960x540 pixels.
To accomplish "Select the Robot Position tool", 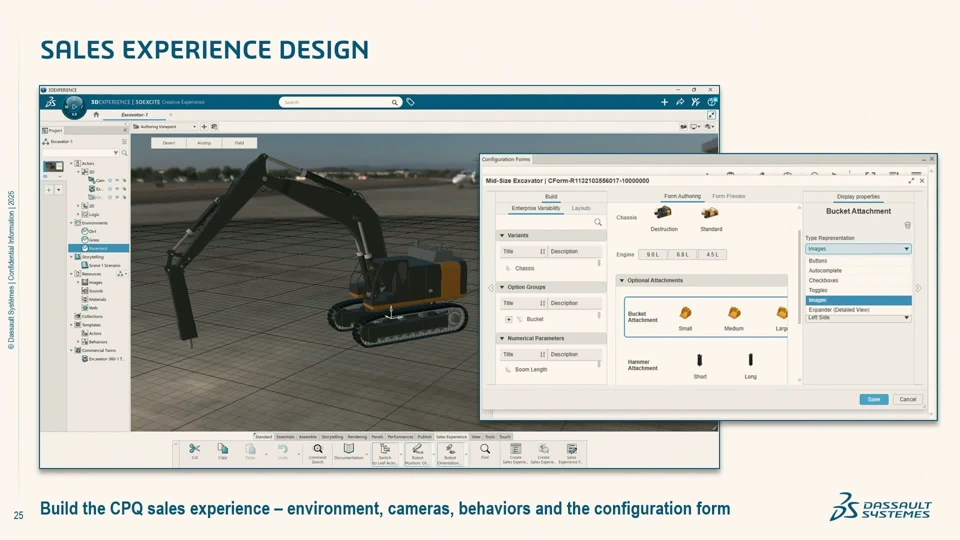I will [x=417, y=454].
